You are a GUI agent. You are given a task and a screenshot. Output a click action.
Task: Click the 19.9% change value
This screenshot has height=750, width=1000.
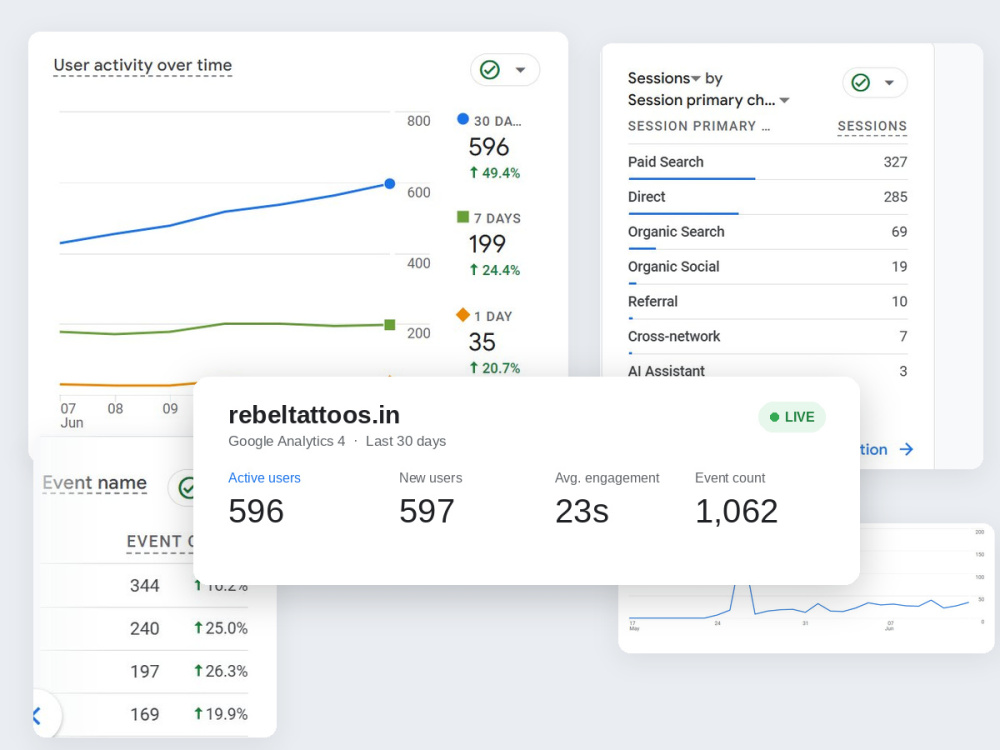(x=221, y=714)
